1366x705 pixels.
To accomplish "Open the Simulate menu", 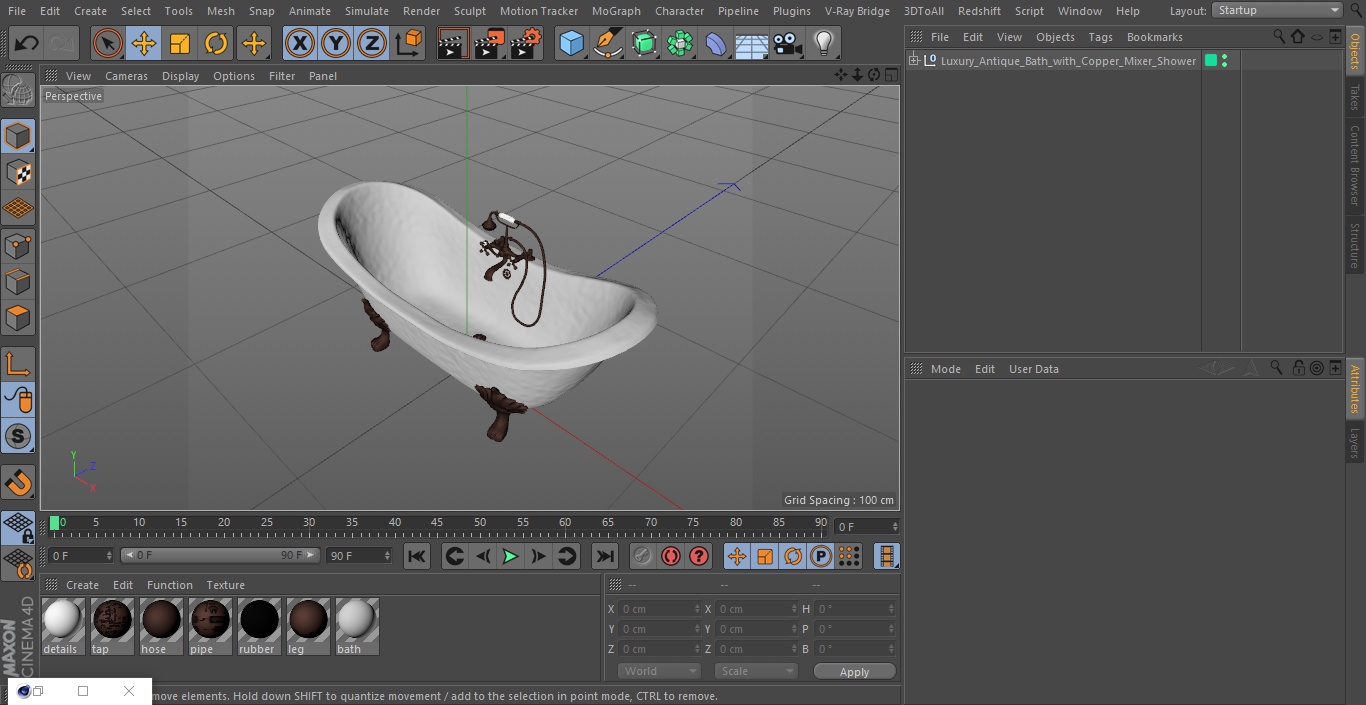I will (x=366, y=11).
